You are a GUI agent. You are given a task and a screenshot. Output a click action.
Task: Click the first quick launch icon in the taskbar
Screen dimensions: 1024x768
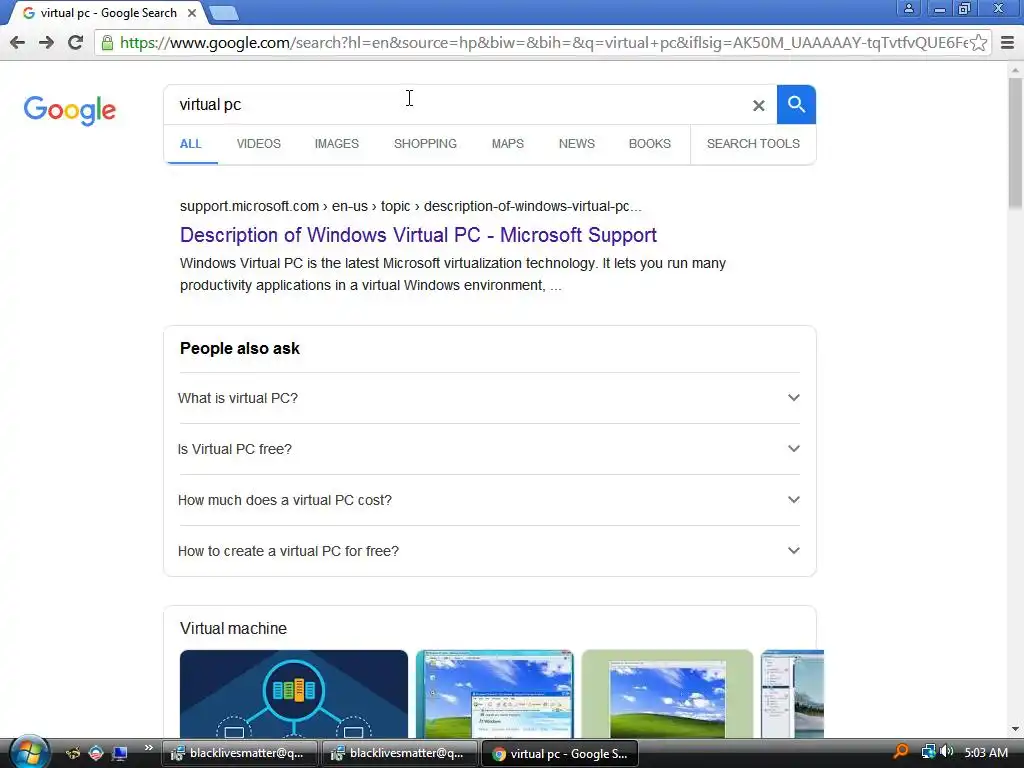[x=73, y=753]
